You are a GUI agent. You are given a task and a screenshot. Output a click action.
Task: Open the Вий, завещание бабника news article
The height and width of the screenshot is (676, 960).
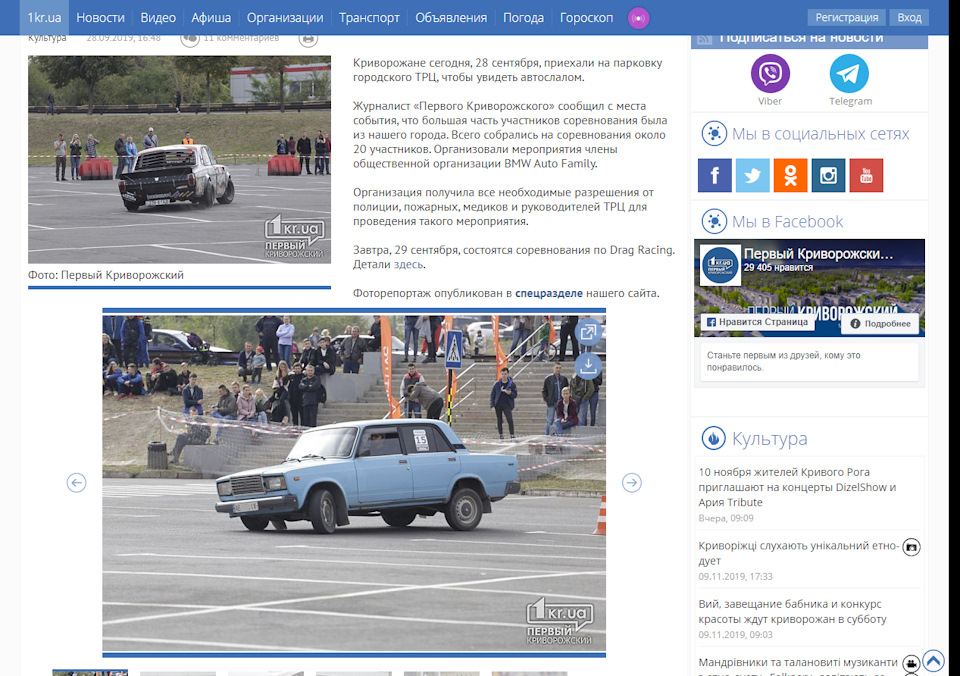point(792,612)
